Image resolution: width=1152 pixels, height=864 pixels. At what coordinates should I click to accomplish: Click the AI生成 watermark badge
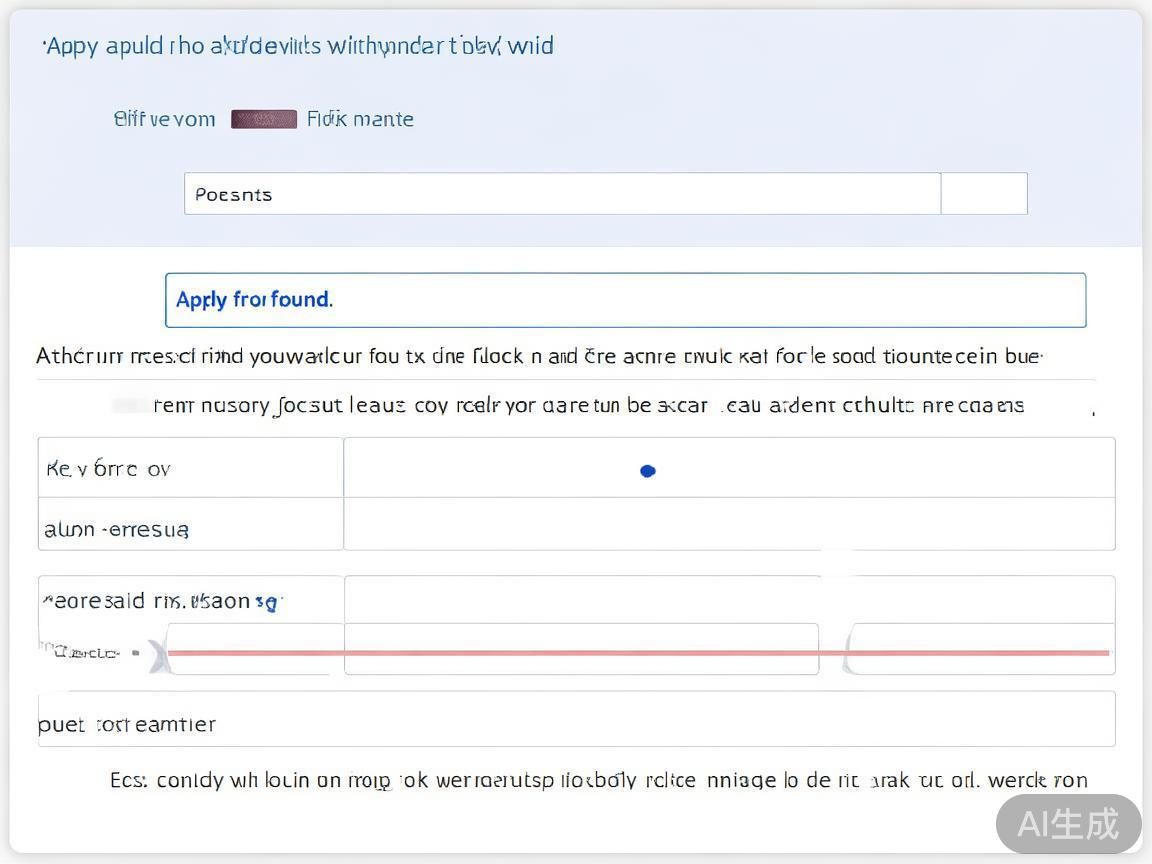[x=1068, y=824]
